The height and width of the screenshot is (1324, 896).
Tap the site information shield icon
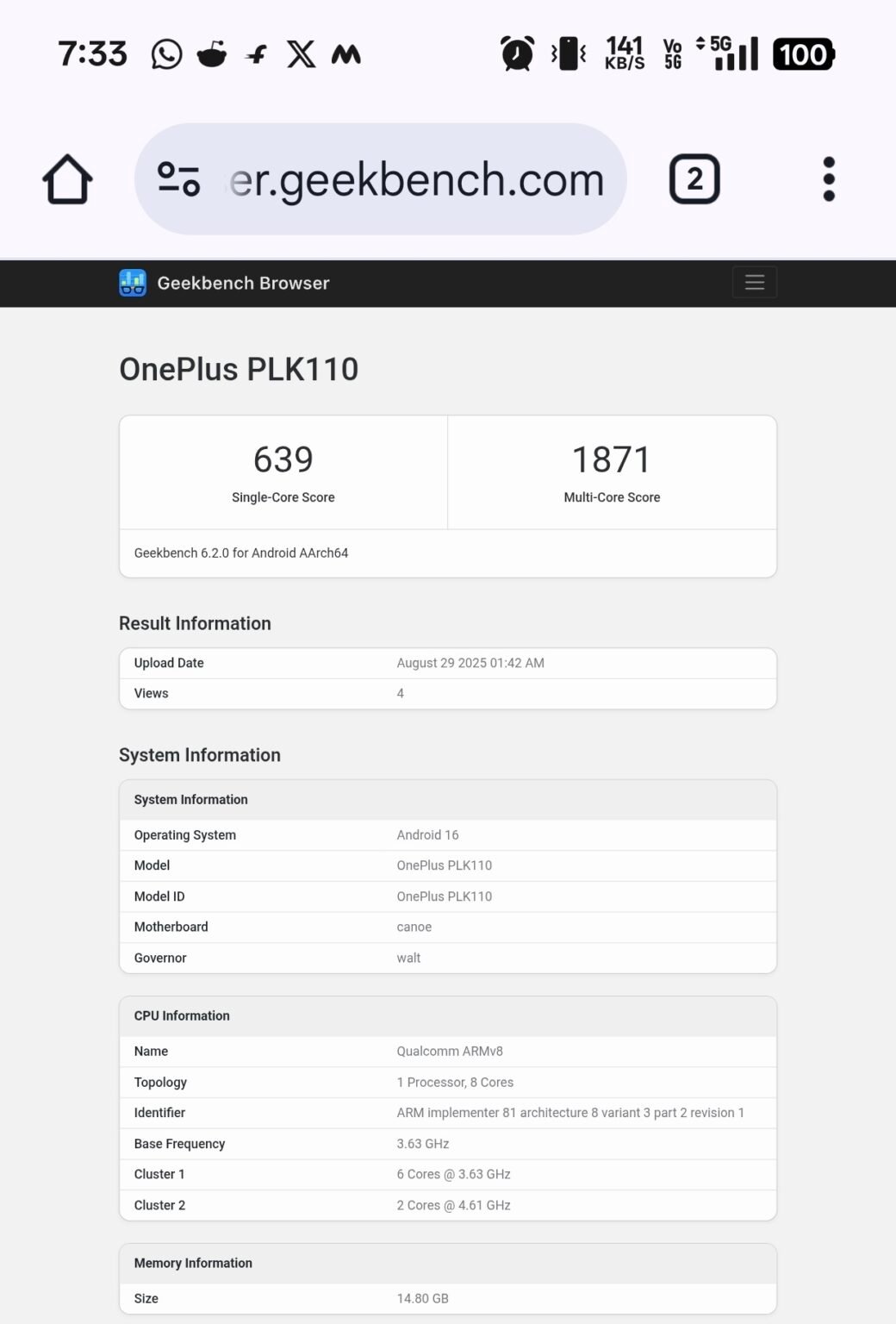point(178,178)
